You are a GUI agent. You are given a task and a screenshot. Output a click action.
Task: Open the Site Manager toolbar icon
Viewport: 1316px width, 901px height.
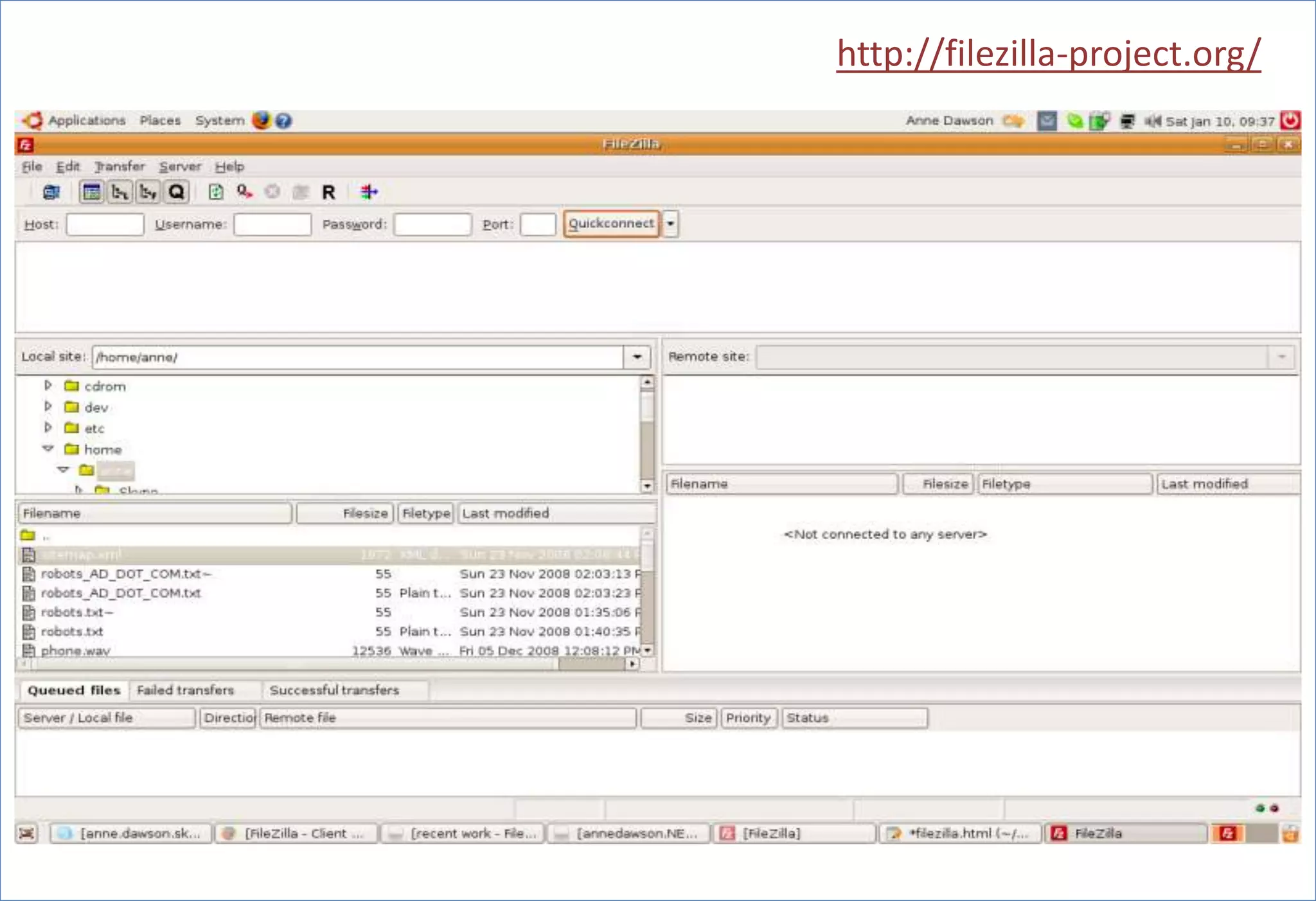tap(51, 192)
